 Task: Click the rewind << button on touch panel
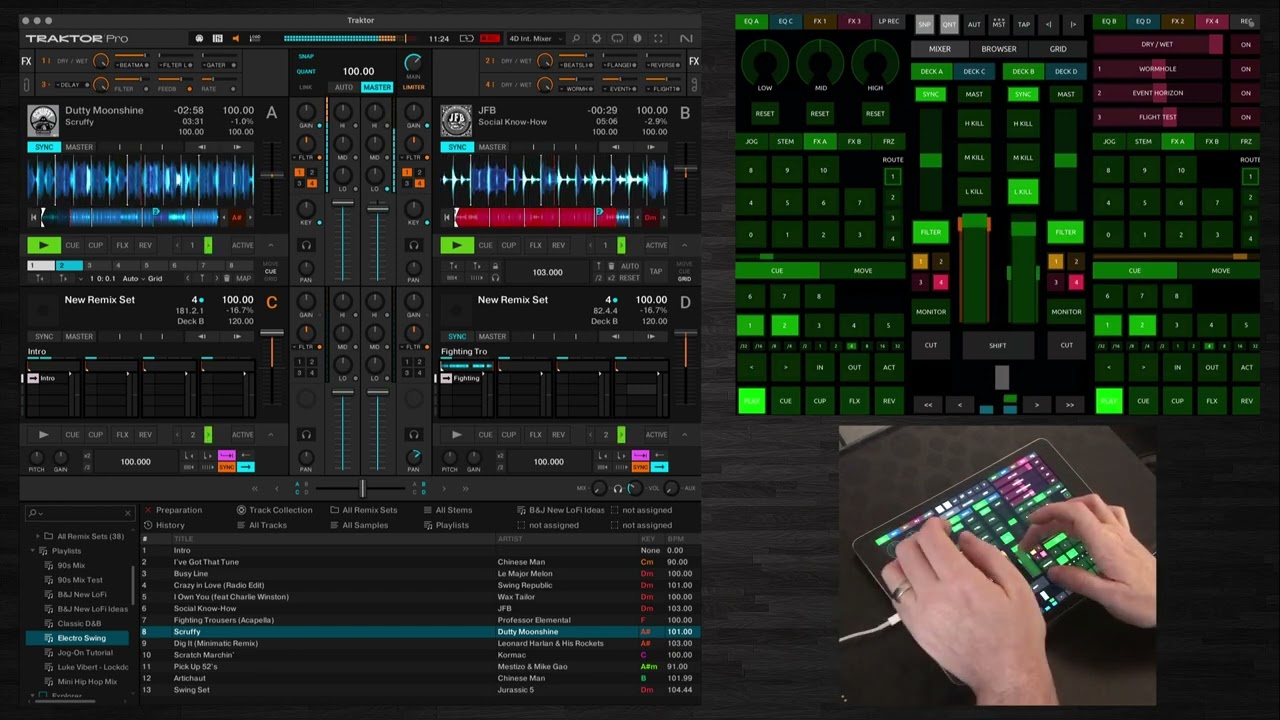pyautogui.click(x=928, y=405)
